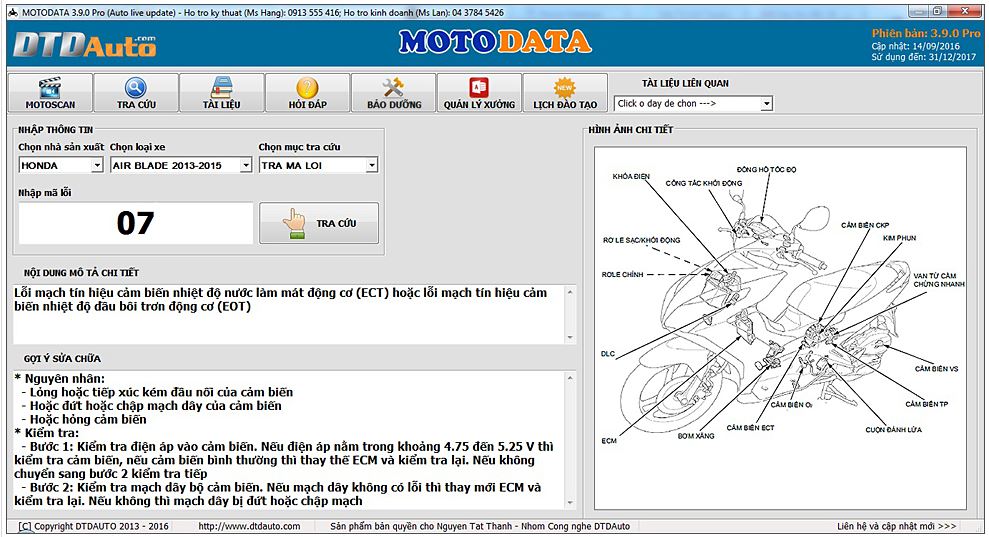Click the 'BƠM XĂNG' label in diagram
Viewport: 989px width, 537px height.
click(696, 435)
